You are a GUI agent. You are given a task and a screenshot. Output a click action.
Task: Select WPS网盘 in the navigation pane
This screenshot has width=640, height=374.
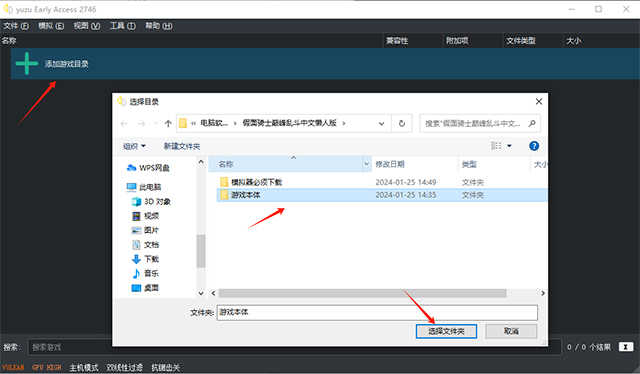pyautogui.click(x=148, y=168)
